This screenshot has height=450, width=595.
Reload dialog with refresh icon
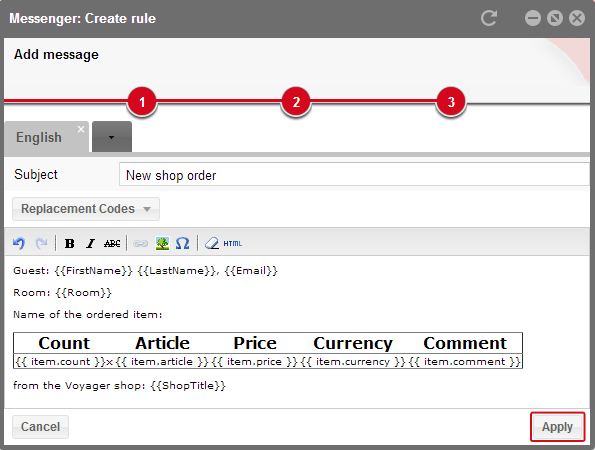(x=489, y=18)
